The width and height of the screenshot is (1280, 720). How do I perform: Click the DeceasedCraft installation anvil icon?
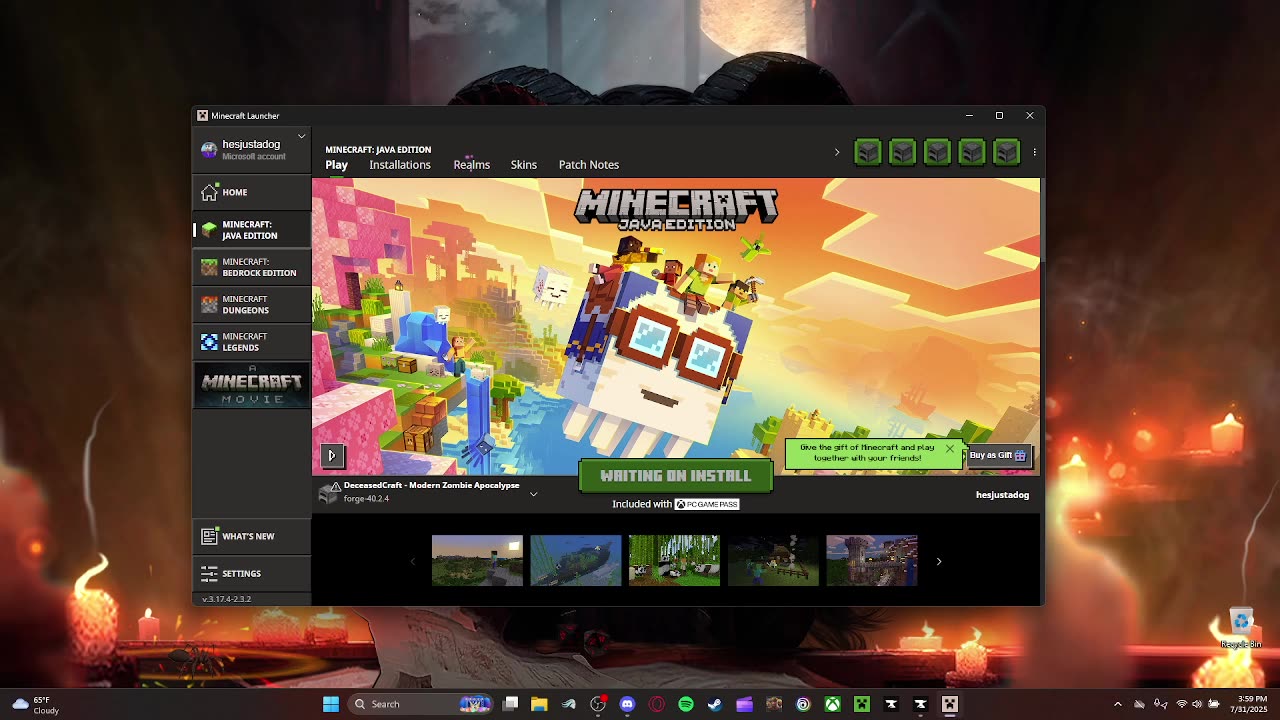tap(329, 492)
